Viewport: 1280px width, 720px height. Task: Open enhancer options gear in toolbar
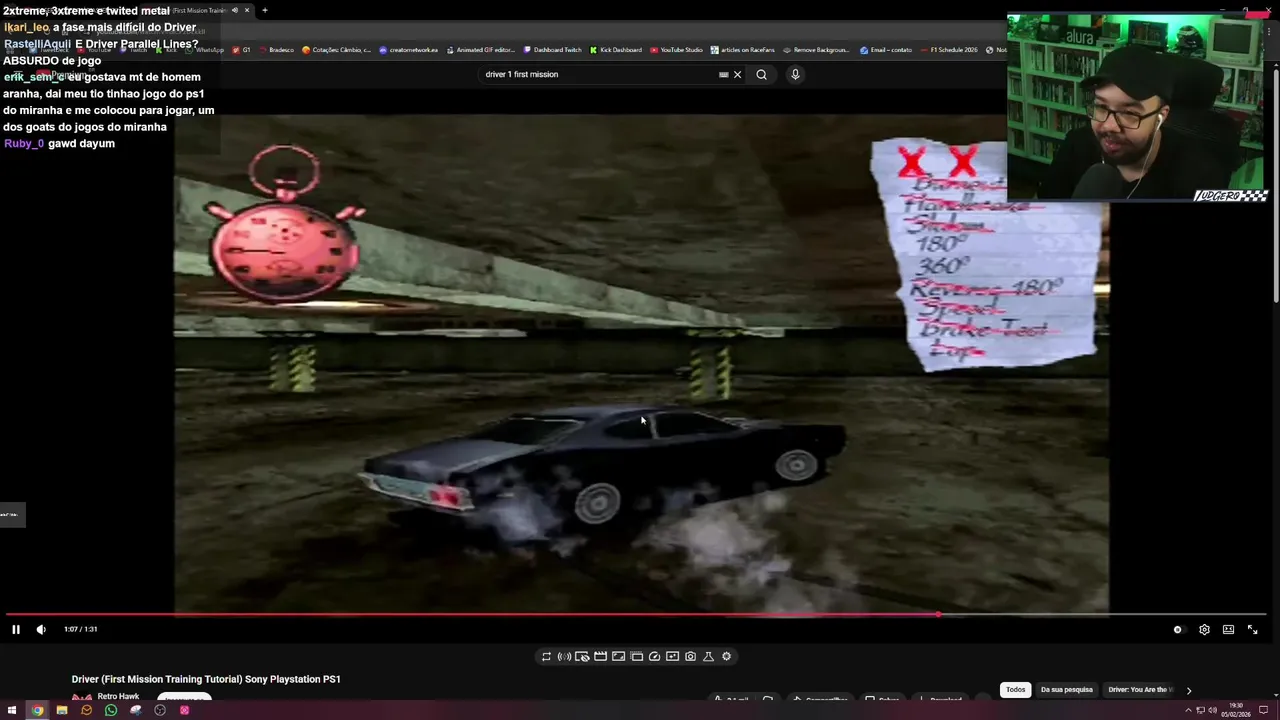pyautogui.click(x=726, y=656)
